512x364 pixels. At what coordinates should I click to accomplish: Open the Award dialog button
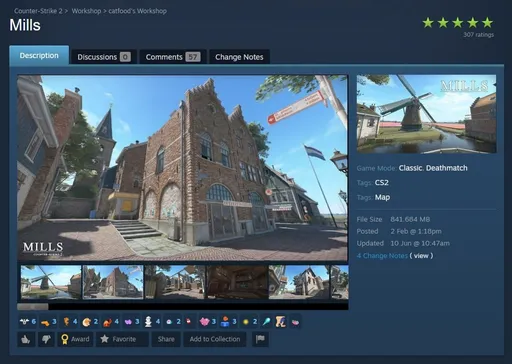[x=75, y=339]
